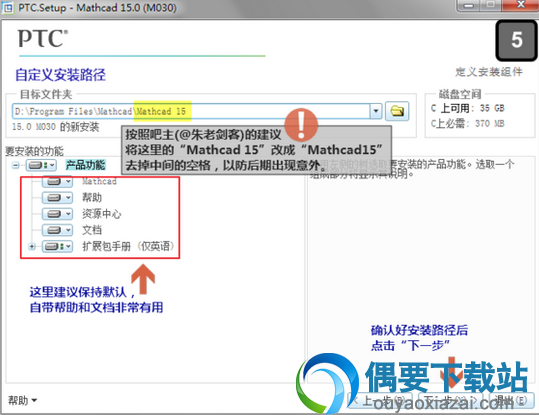Screen dimensions: 539x415
Task: Click the PTC.Setup title bar app icon
Action: pos(8,7)
